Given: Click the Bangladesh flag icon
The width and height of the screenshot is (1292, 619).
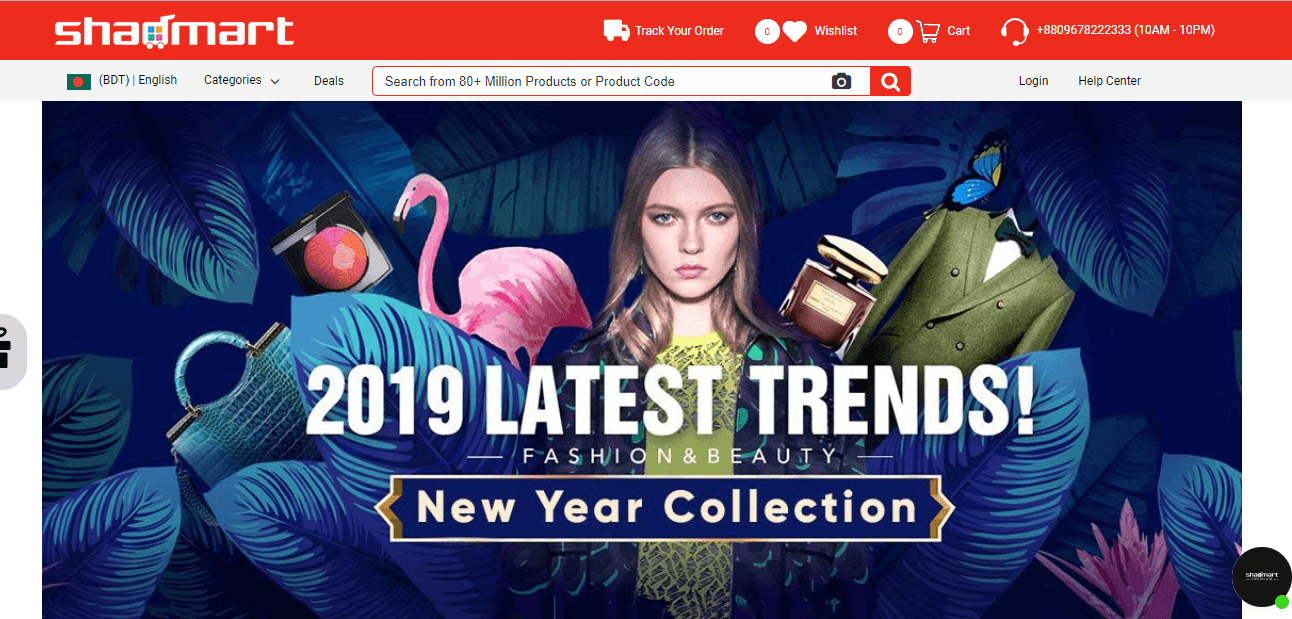Looking at the screenshot, I should tap(79, 81).
